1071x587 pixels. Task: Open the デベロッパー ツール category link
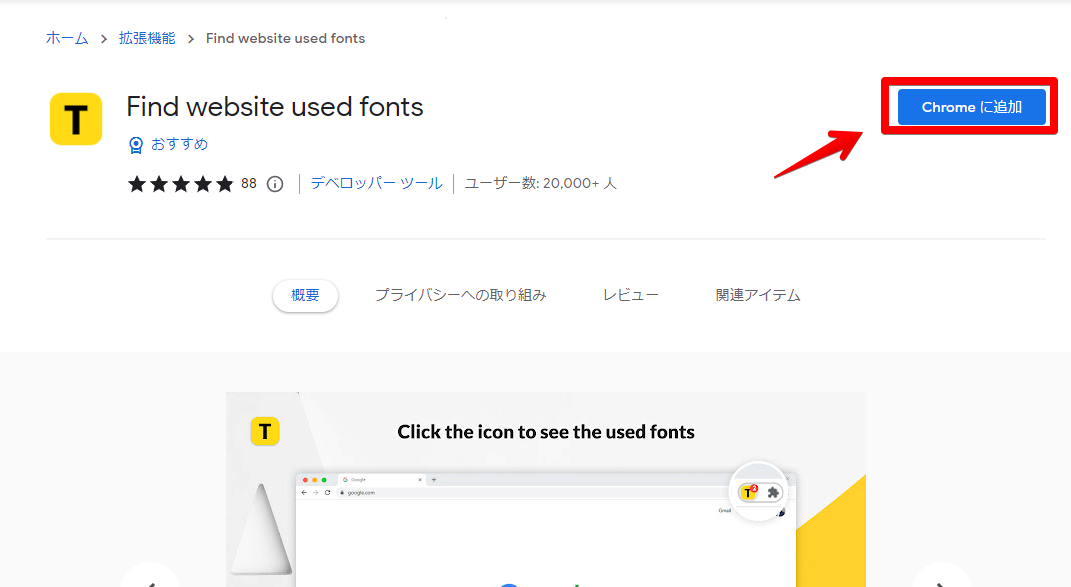point(376,183)
